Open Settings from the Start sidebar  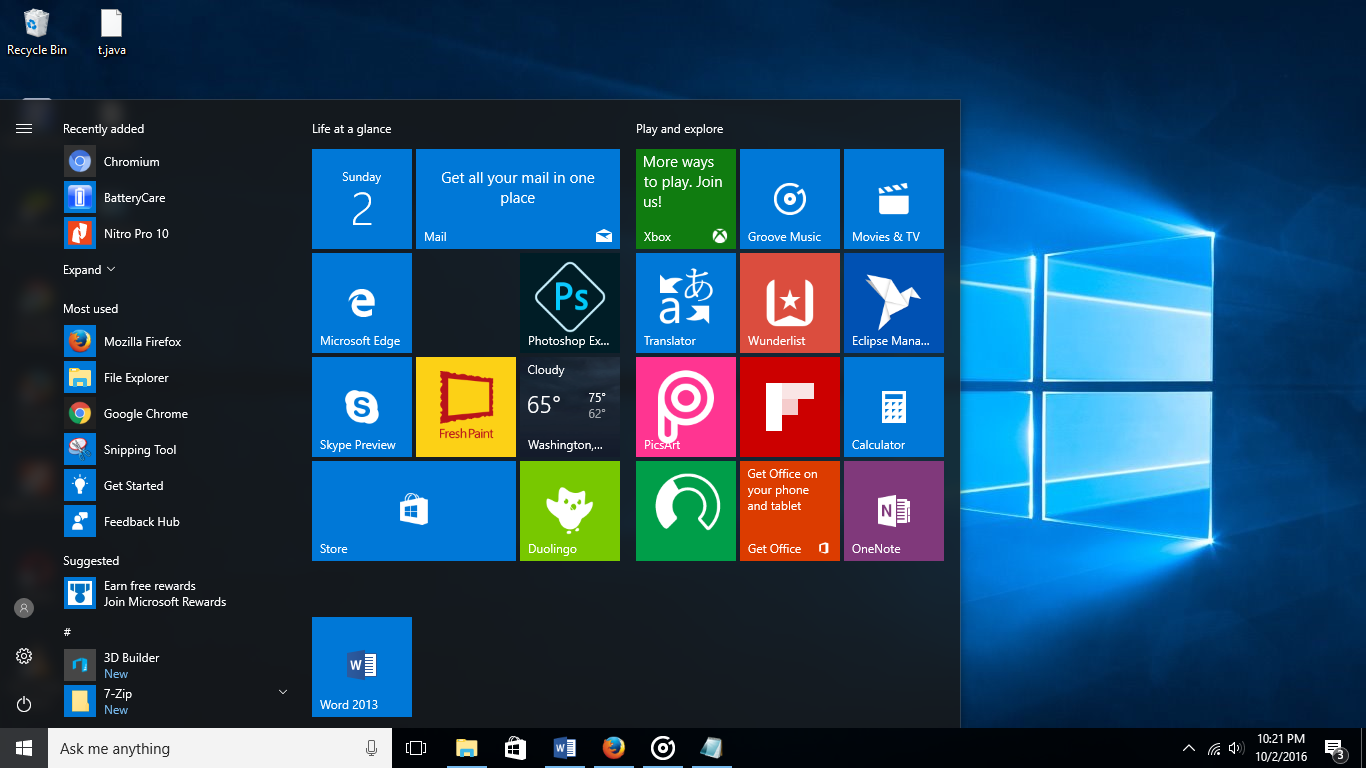pyautogui.click(x=24, y=656)
